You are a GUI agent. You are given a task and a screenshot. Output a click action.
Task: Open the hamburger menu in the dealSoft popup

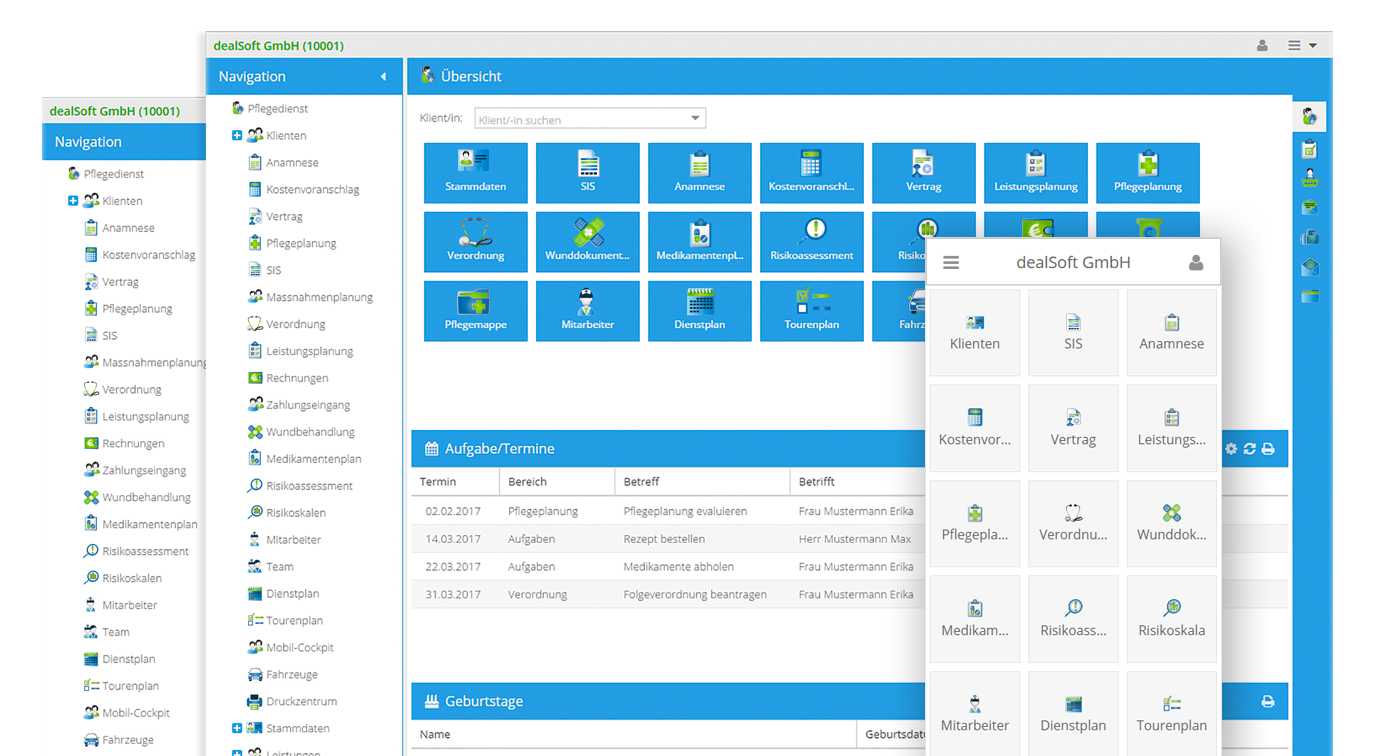(951, 262)
